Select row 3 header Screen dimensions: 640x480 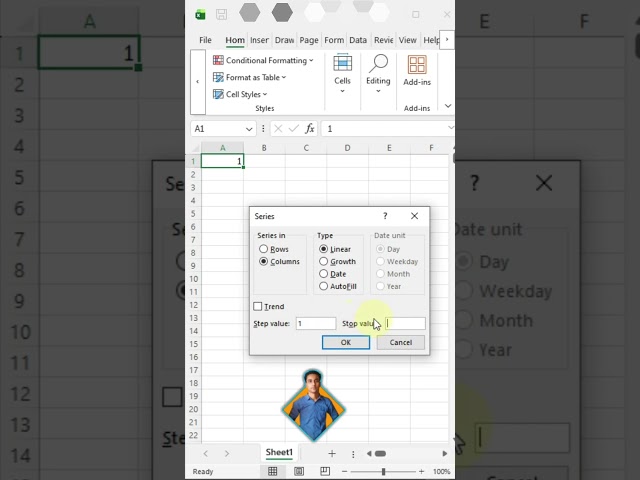[193, 187]
